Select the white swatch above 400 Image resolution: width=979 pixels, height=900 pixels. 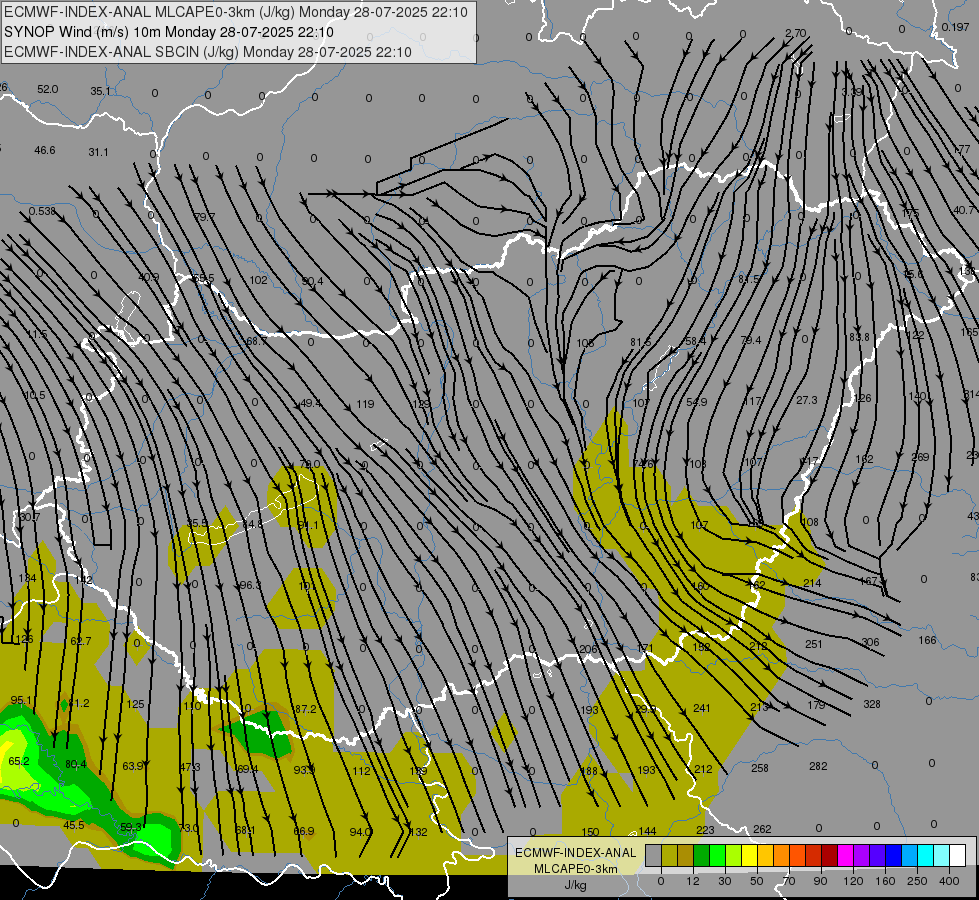click(957, 855)
